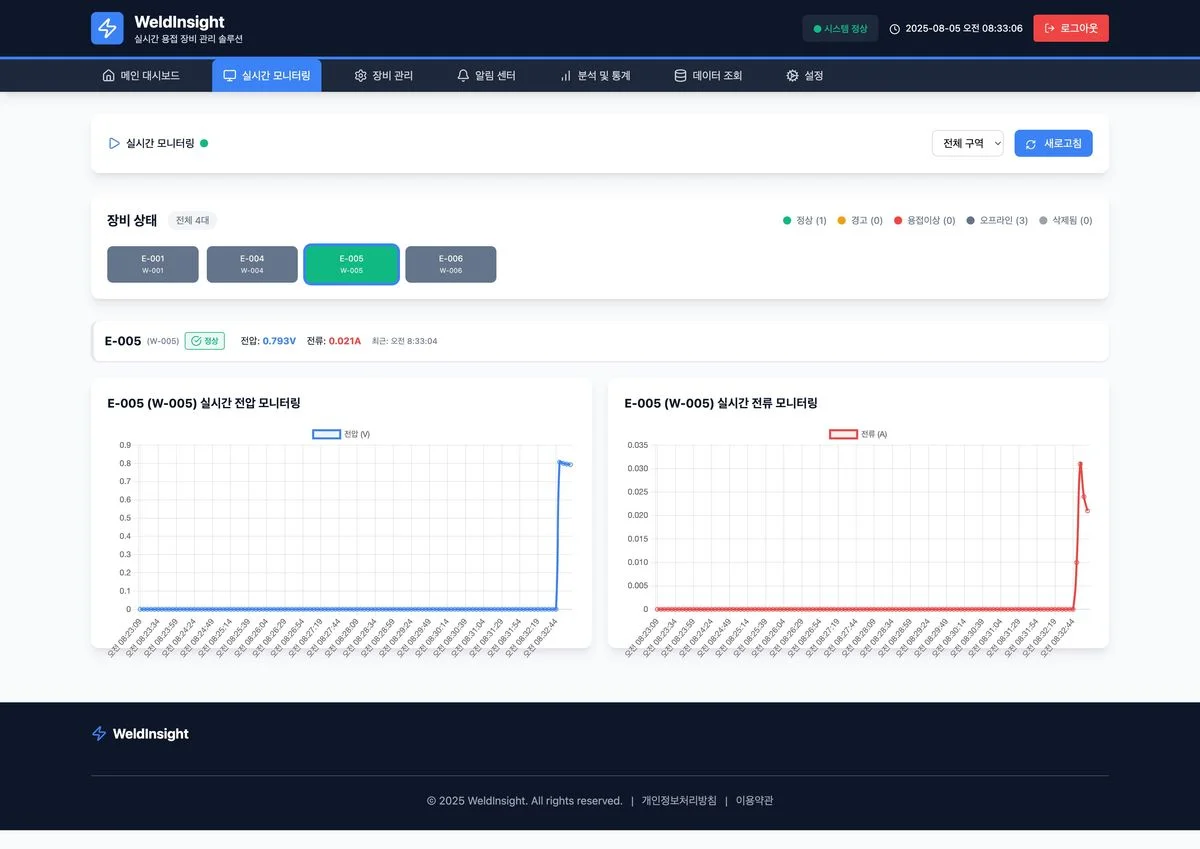Open the 데이터 조회 menu tab
The height and width of the screenshot is (849, 1200).
[x=708, y=76]
